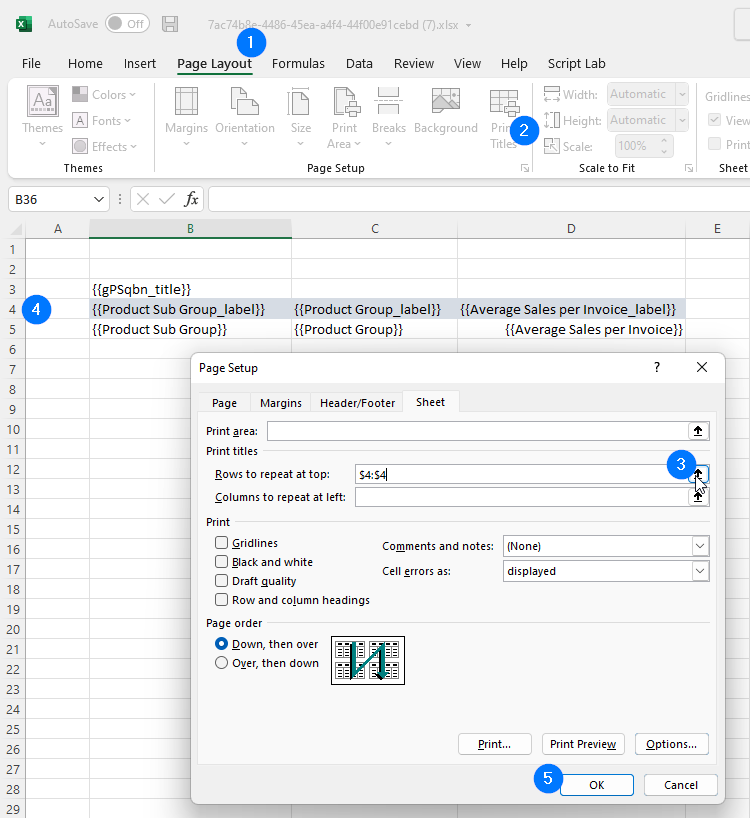Open Page Setup dialog launcher
This screenshot has width=750, height=818.
pos(525,168)
